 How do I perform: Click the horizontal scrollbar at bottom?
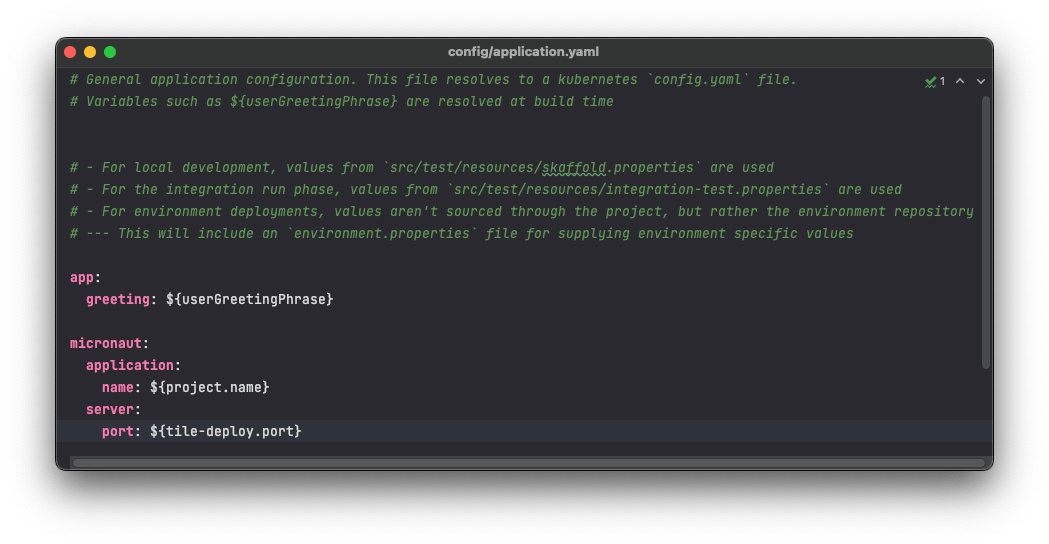[x=529, y=462]
